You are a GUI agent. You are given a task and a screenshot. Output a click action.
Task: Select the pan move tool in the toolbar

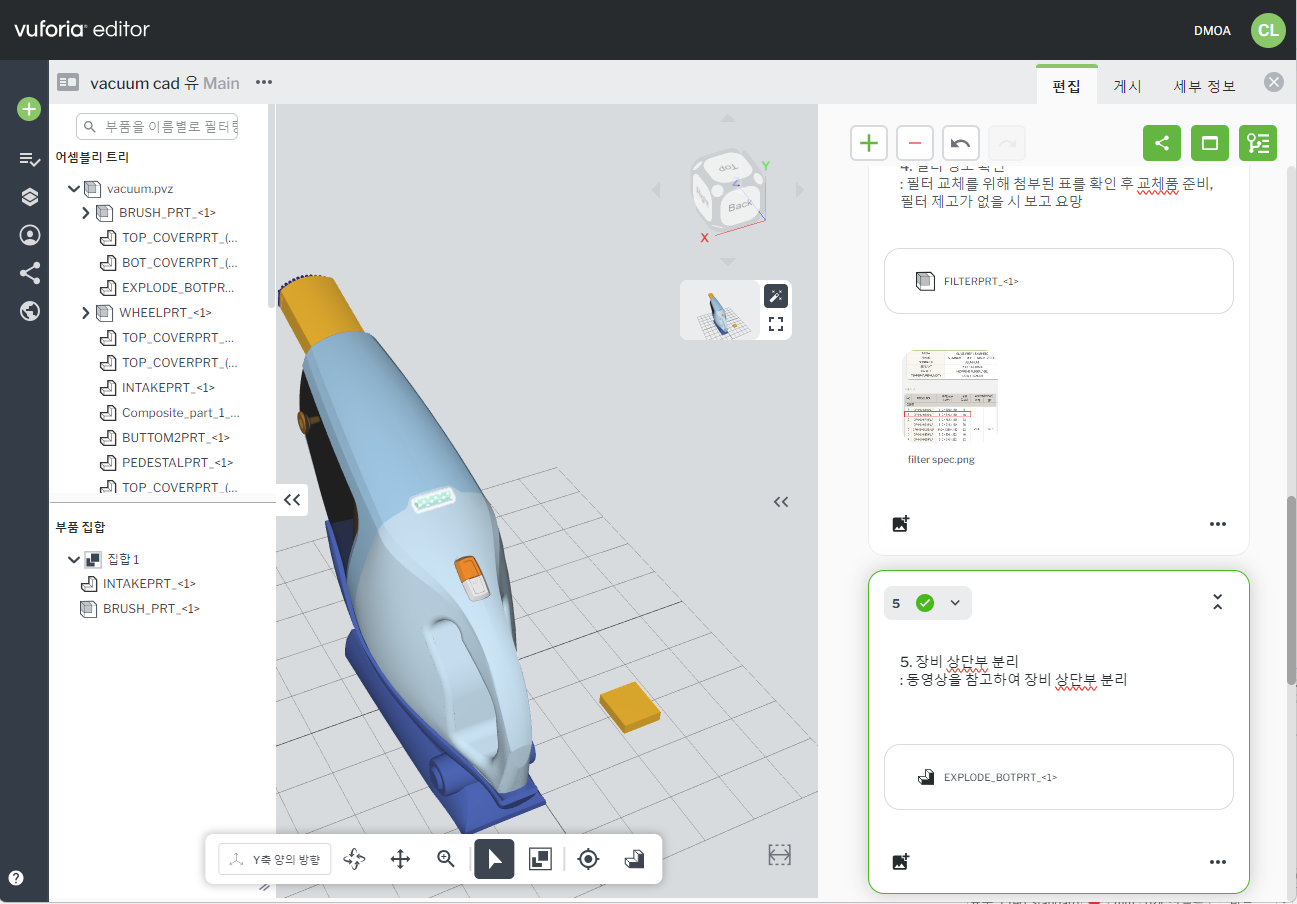point(400,859)
